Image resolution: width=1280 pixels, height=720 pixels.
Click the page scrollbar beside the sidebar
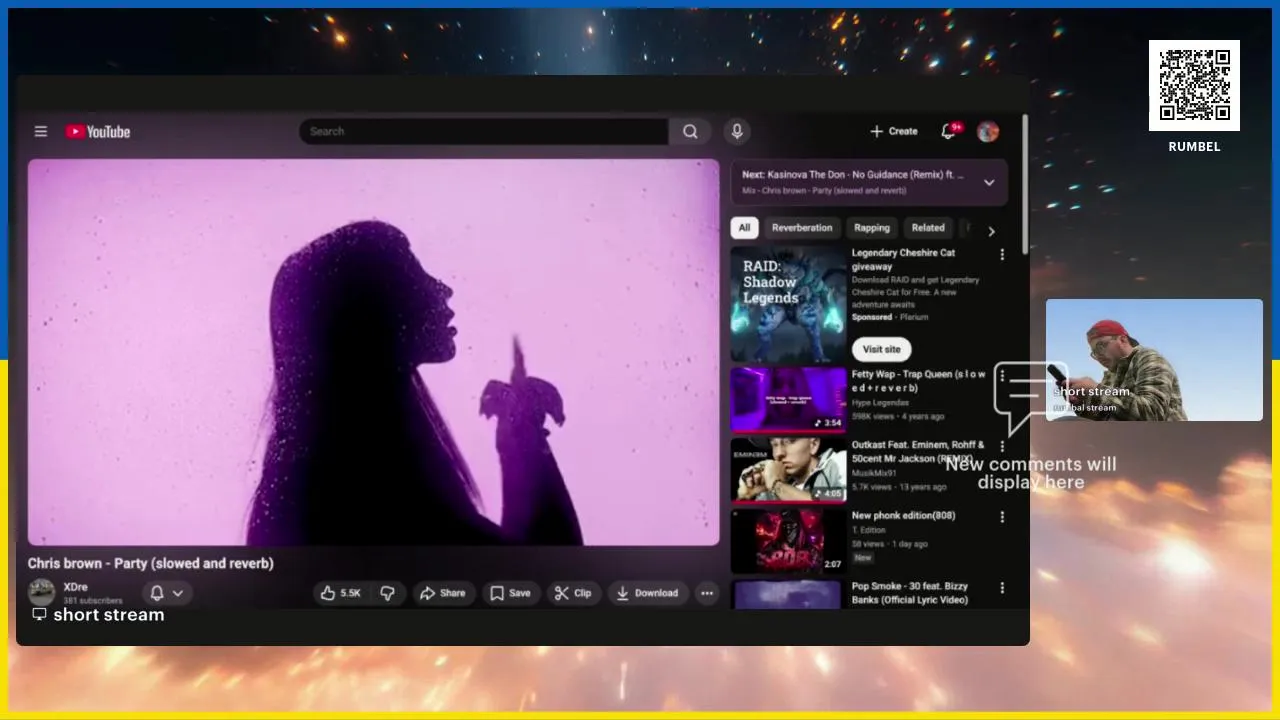pos(1025,185)
